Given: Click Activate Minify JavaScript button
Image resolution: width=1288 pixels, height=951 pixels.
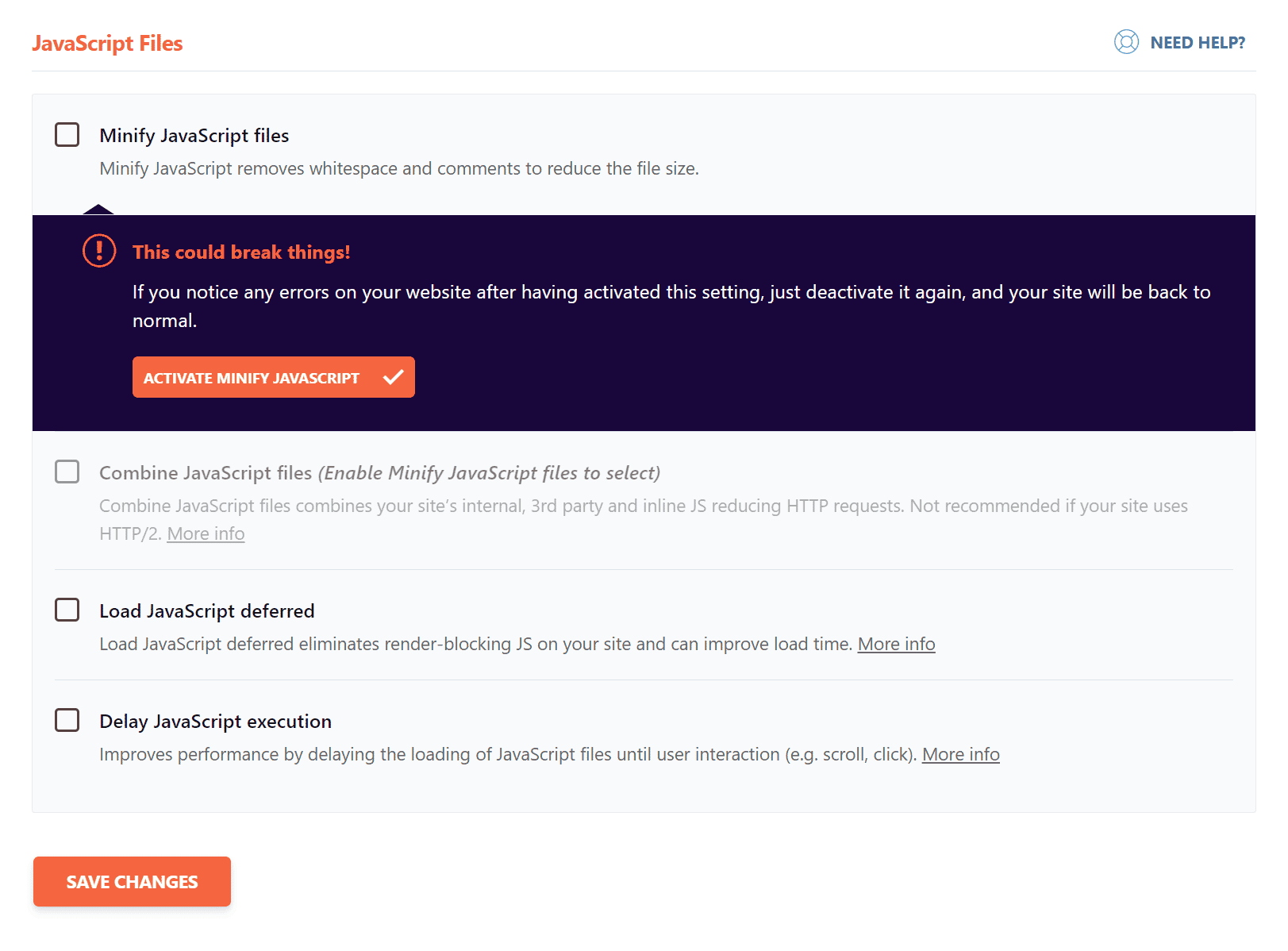Looking at the screenshot, I should (x=274, y=377).
